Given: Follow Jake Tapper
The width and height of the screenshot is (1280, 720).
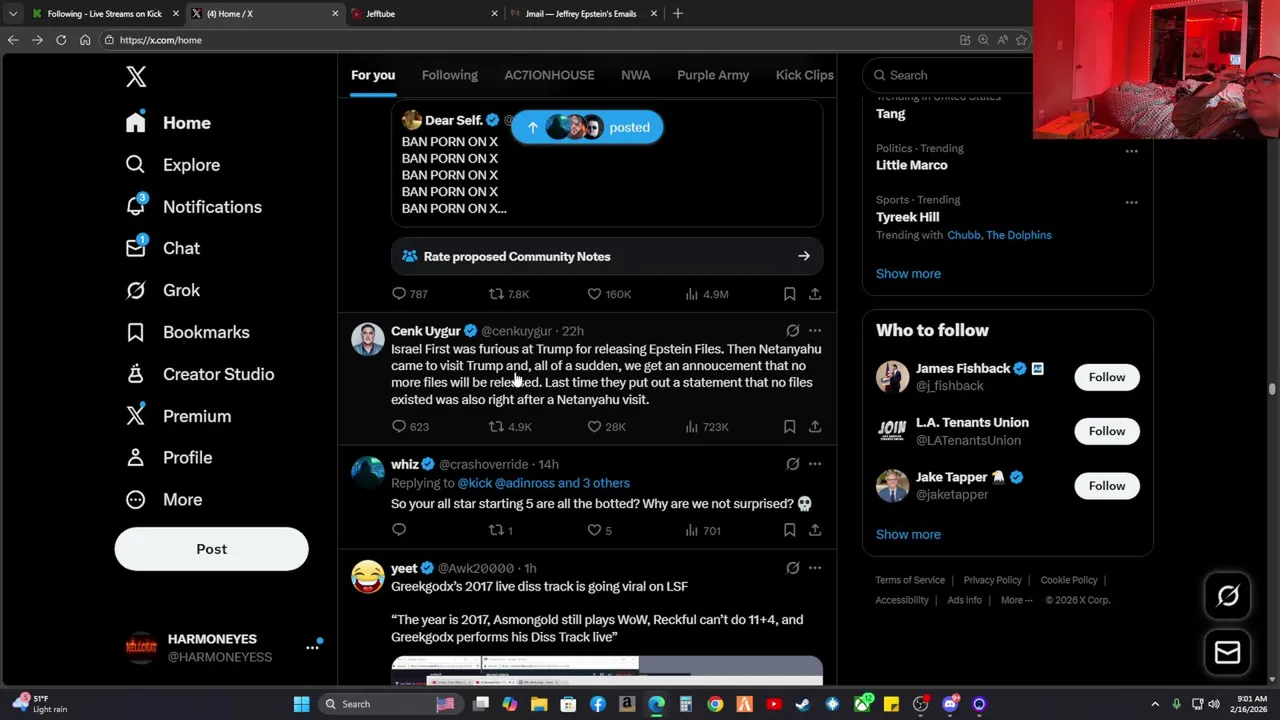Looking at the screenshot, I should (1107, 486).
